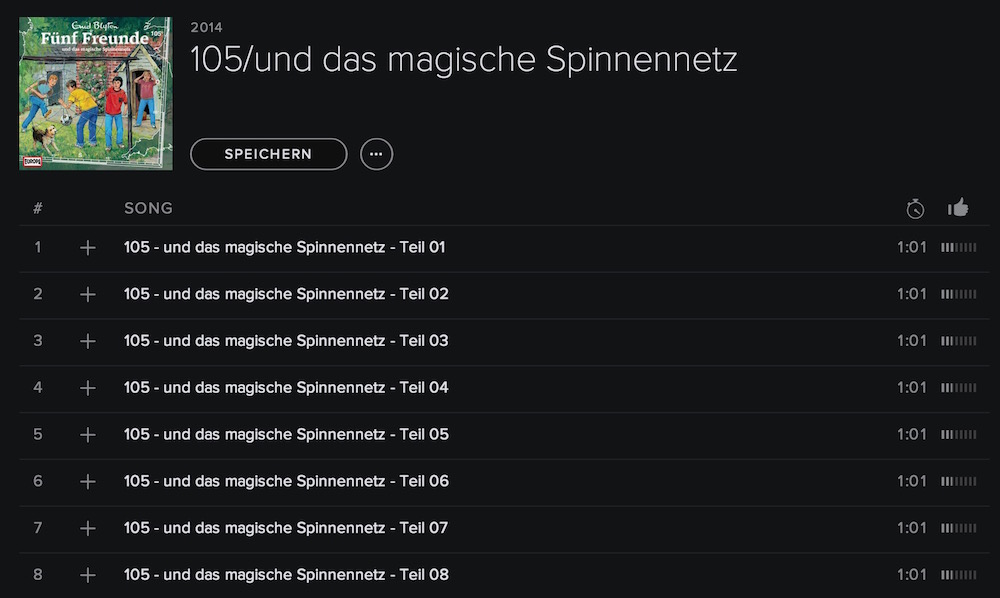Select track Teil 01 title
Viewport: 1000px width, 598px height.
[x=284, y=247]
